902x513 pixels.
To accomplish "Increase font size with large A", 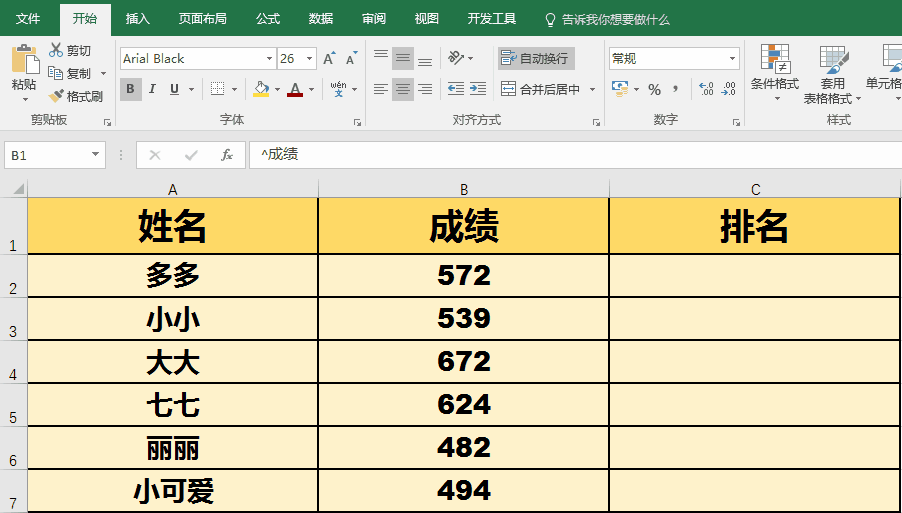I will tap(328, 58).
